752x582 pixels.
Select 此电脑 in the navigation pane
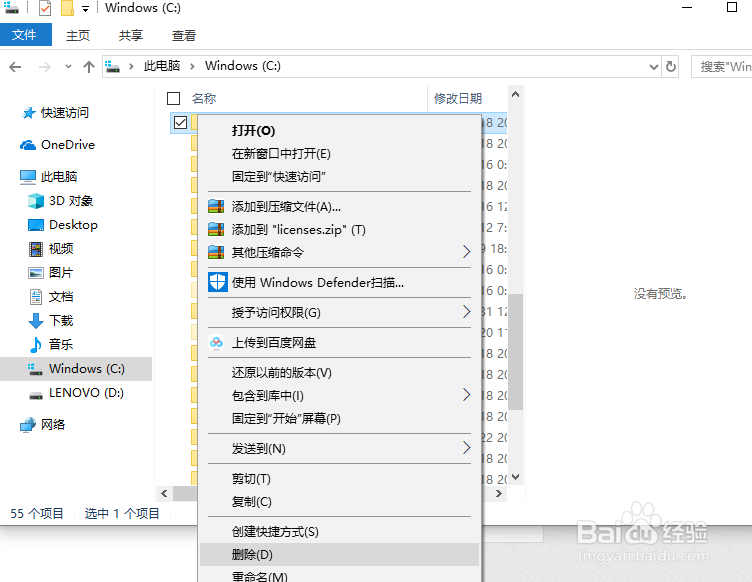pyautogui.click(x=48, y=177)
